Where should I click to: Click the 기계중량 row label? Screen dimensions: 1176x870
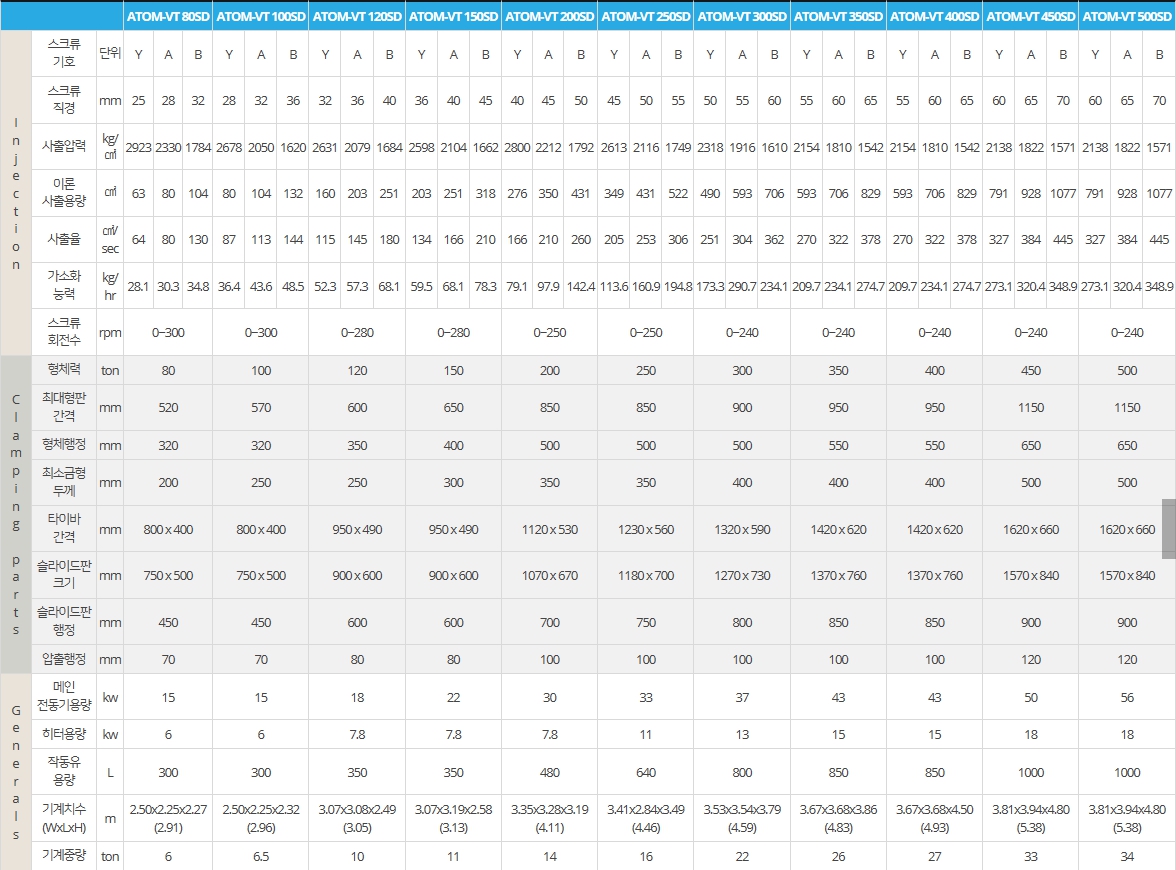click(x=64, y=855)
